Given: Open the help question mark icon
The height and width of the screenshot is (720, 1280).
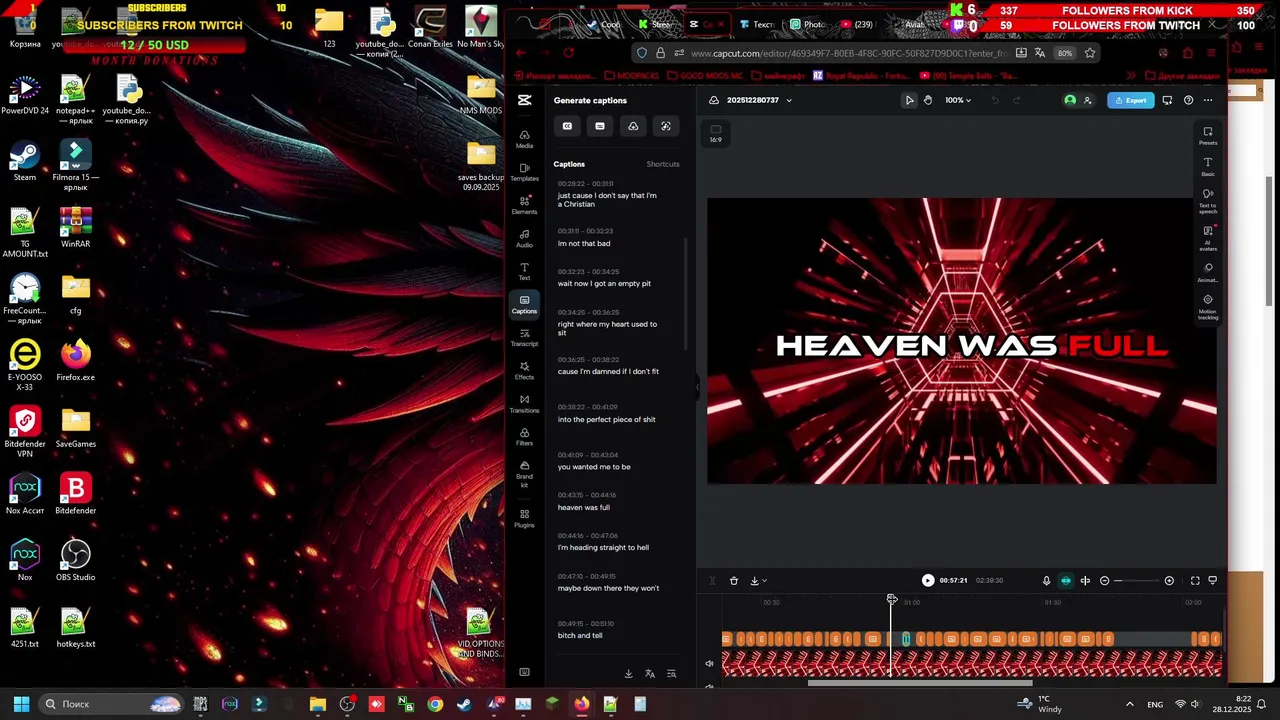Looking at the screenshot, I should tap(1188, 100).
